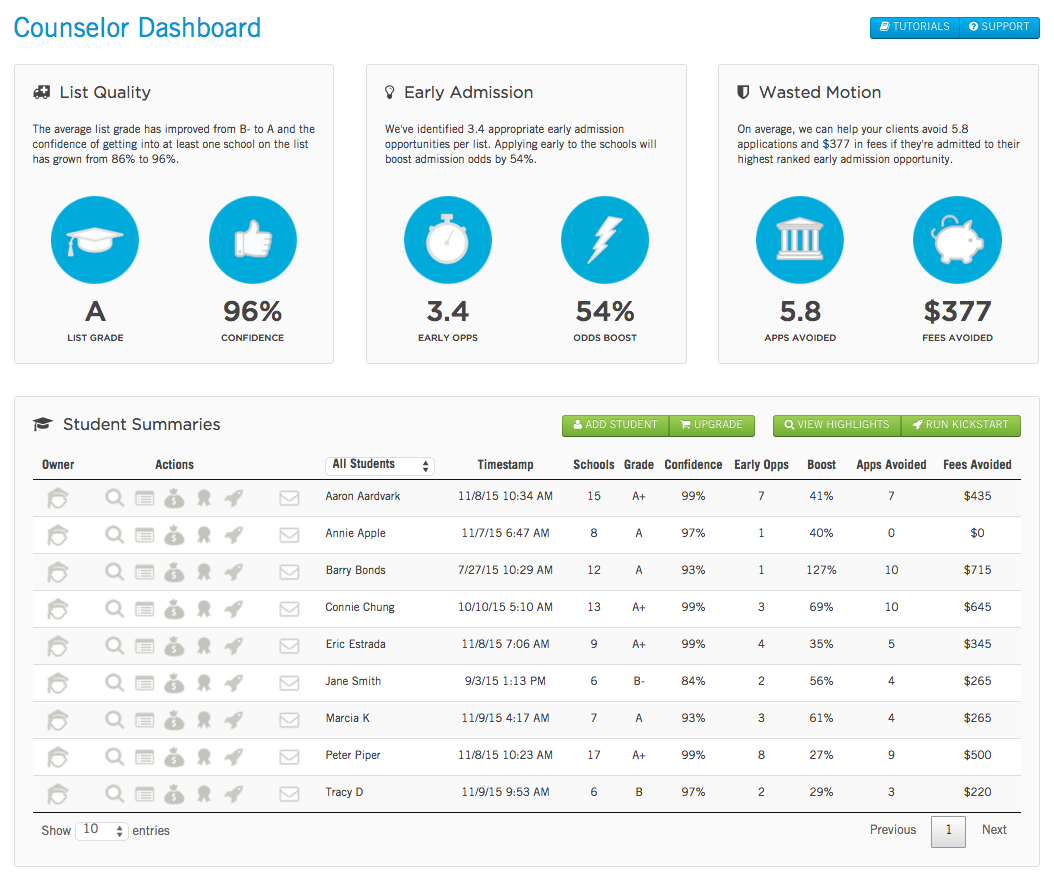Click the 127% boost value
1054x883 pixels.
821,570
